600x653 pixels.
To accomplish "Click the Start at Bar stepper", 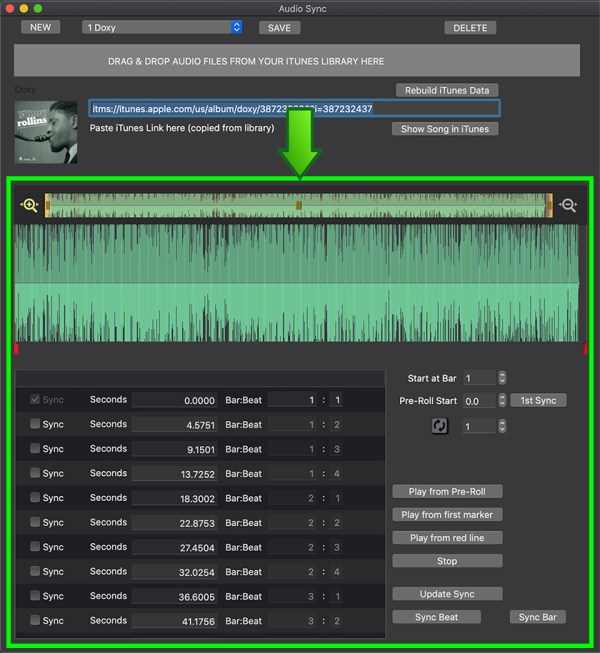I will point(502,378).
